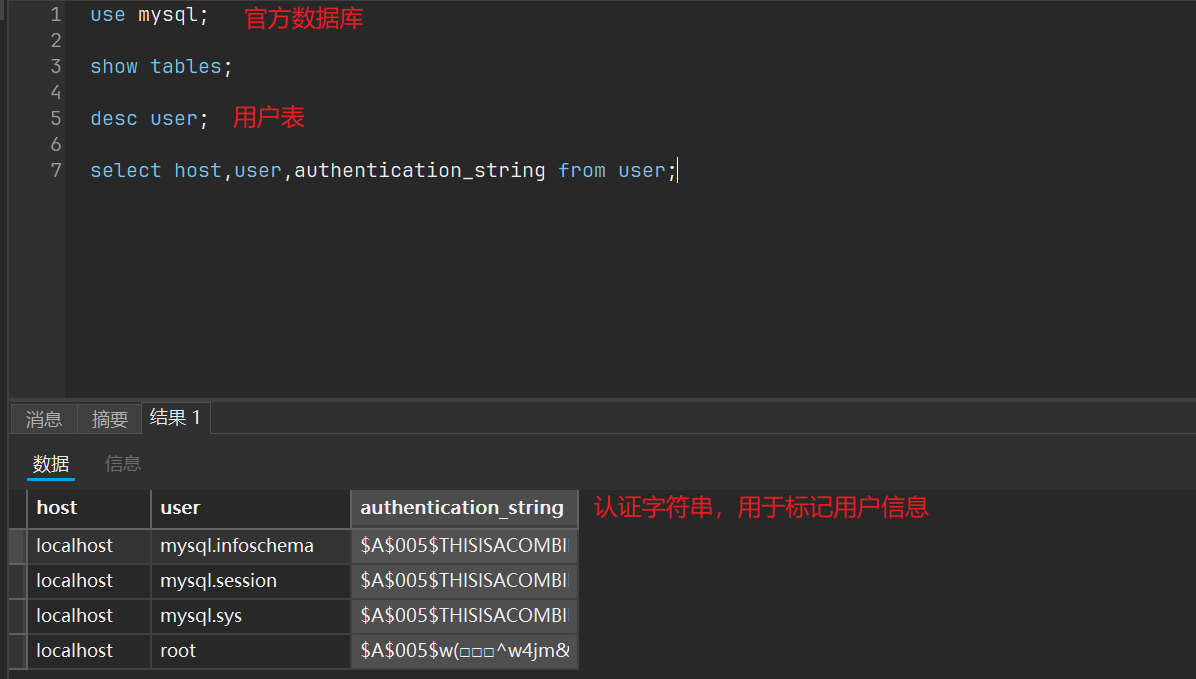The image size is (1196, 679).
Task: Click the select host,user query line
Action: (x=383, y=171)
